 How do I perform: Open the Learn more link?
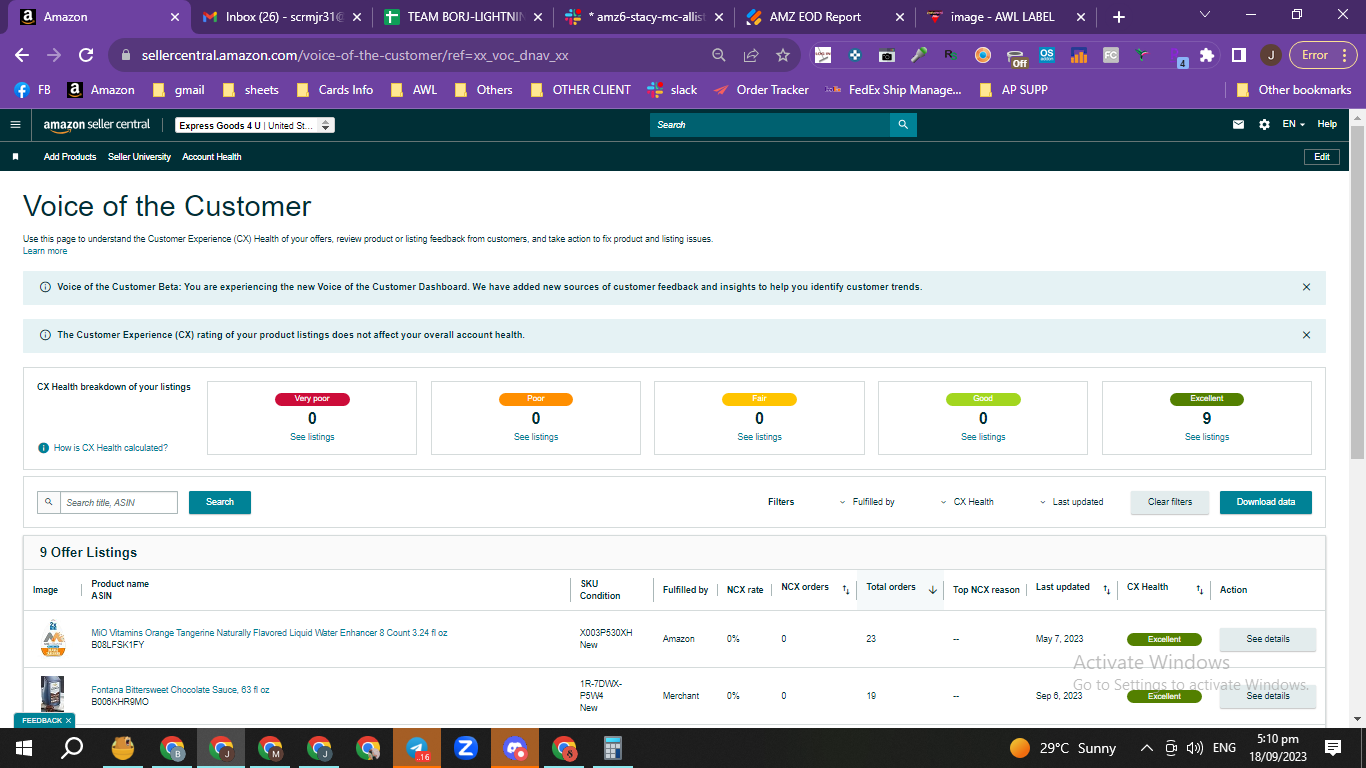pos(45,251)
